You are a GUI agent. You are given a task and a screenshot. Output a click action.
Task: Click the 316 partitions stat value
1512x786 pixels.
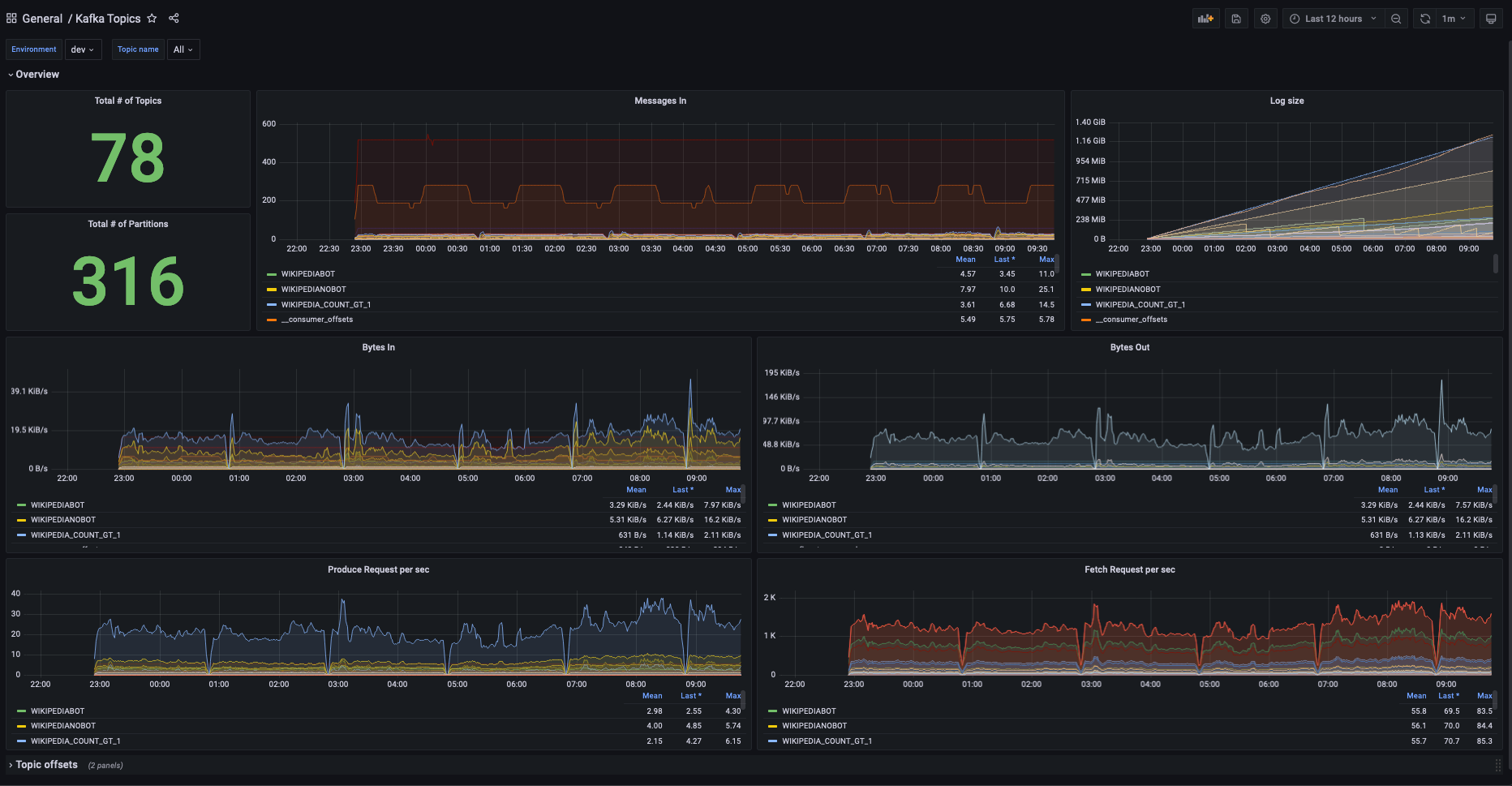128,281
